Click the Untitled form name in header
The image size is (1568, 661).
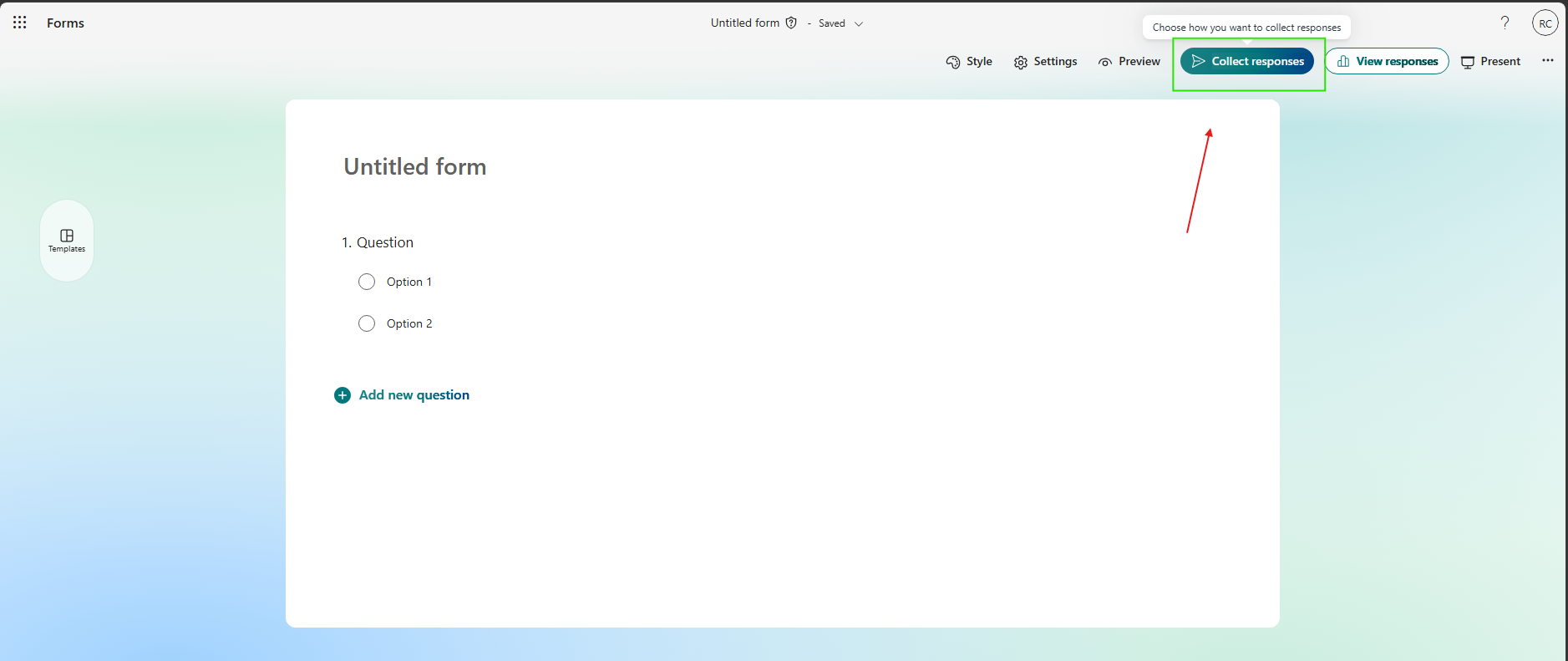(x=745, y=23)
